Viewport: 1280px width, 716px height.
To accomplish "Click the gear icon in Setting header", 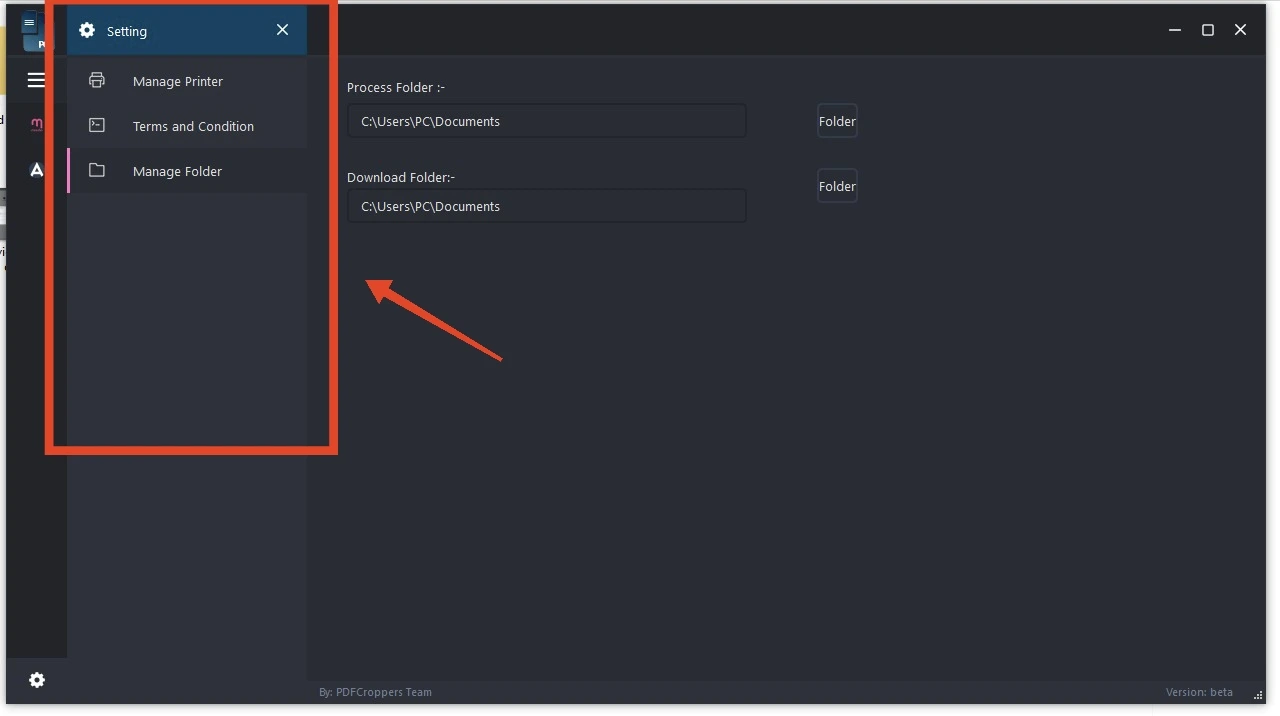I will pyautogui.click(x=87, y=30).
